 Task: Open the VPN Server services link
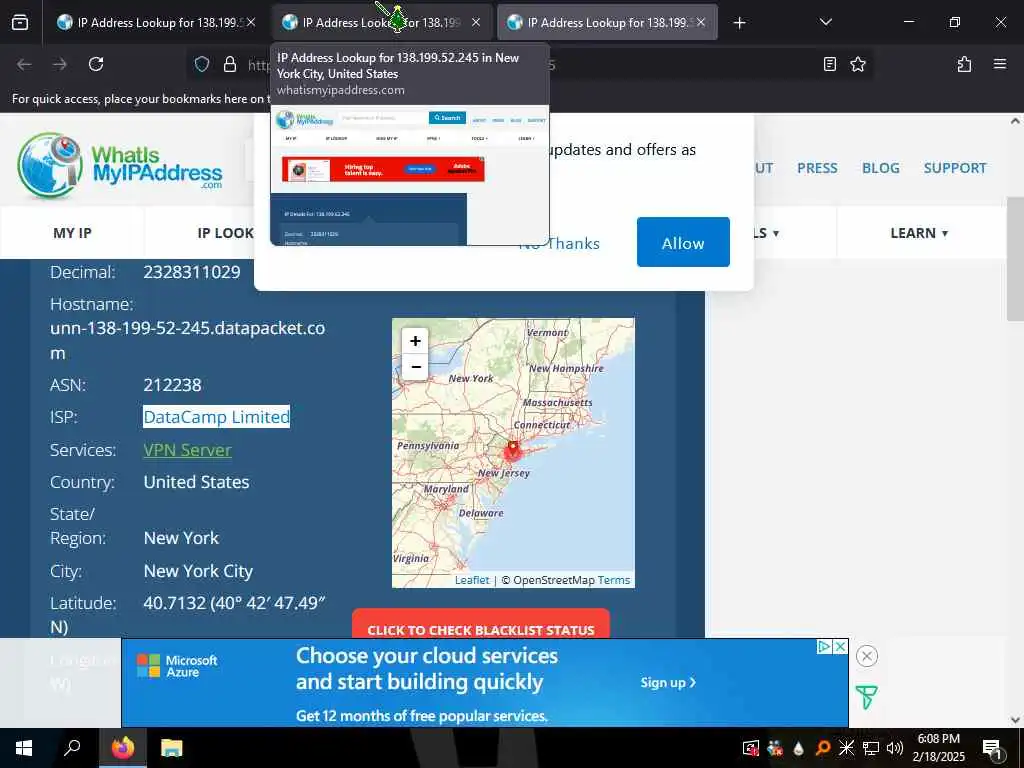pos(187,450)
